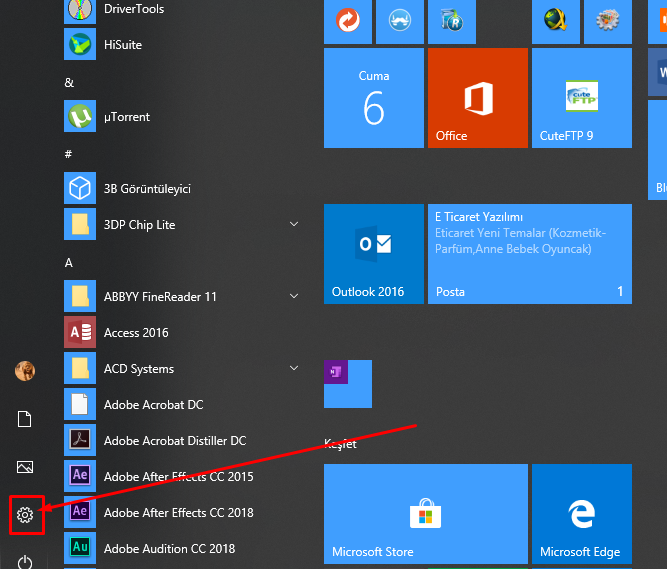Jump via the 'A' letter header

tap(68, 263)
